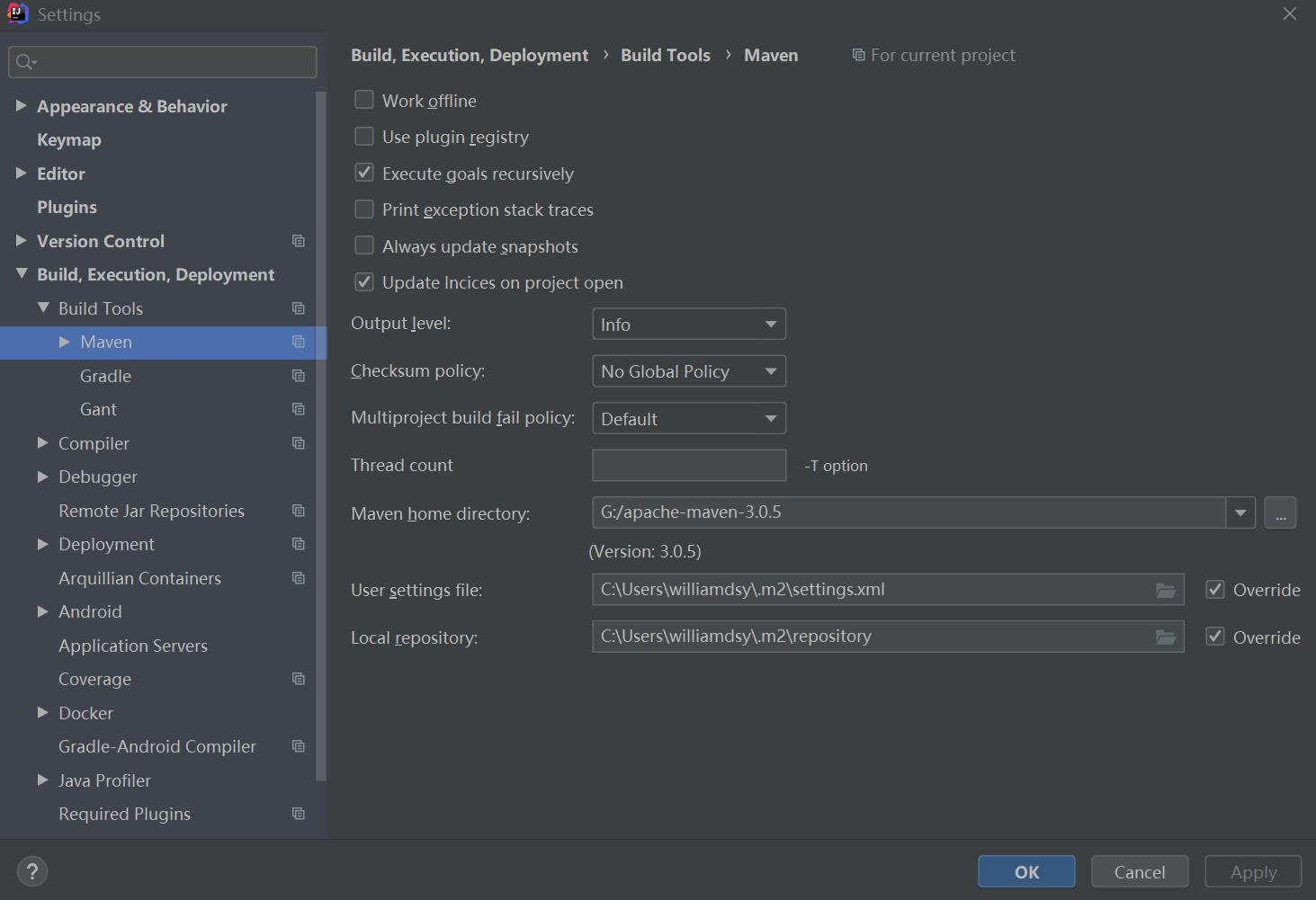This screenshot has width=1316, height=900.
Task: Click the folder icon in User settings file field
Action: pos(1165,590)
